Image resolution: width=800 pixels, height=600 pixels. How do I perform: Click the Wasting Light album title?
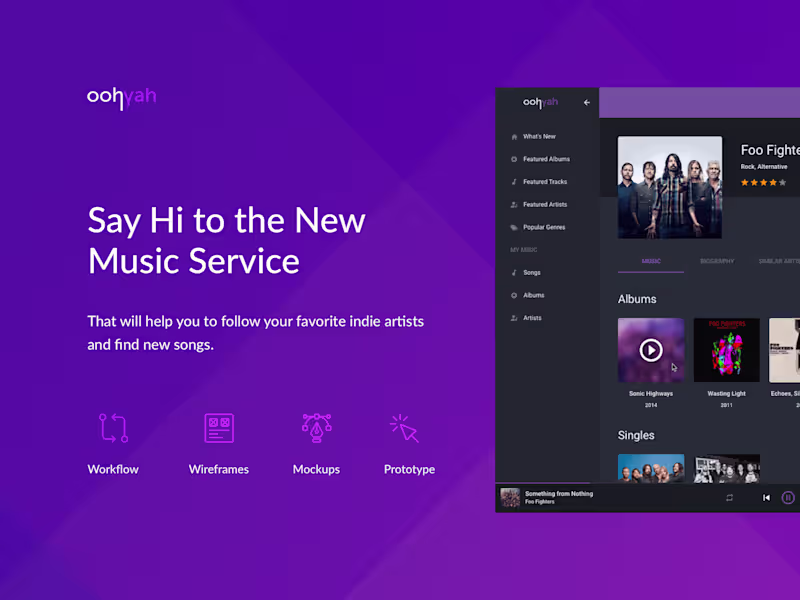tap(727, 394)
